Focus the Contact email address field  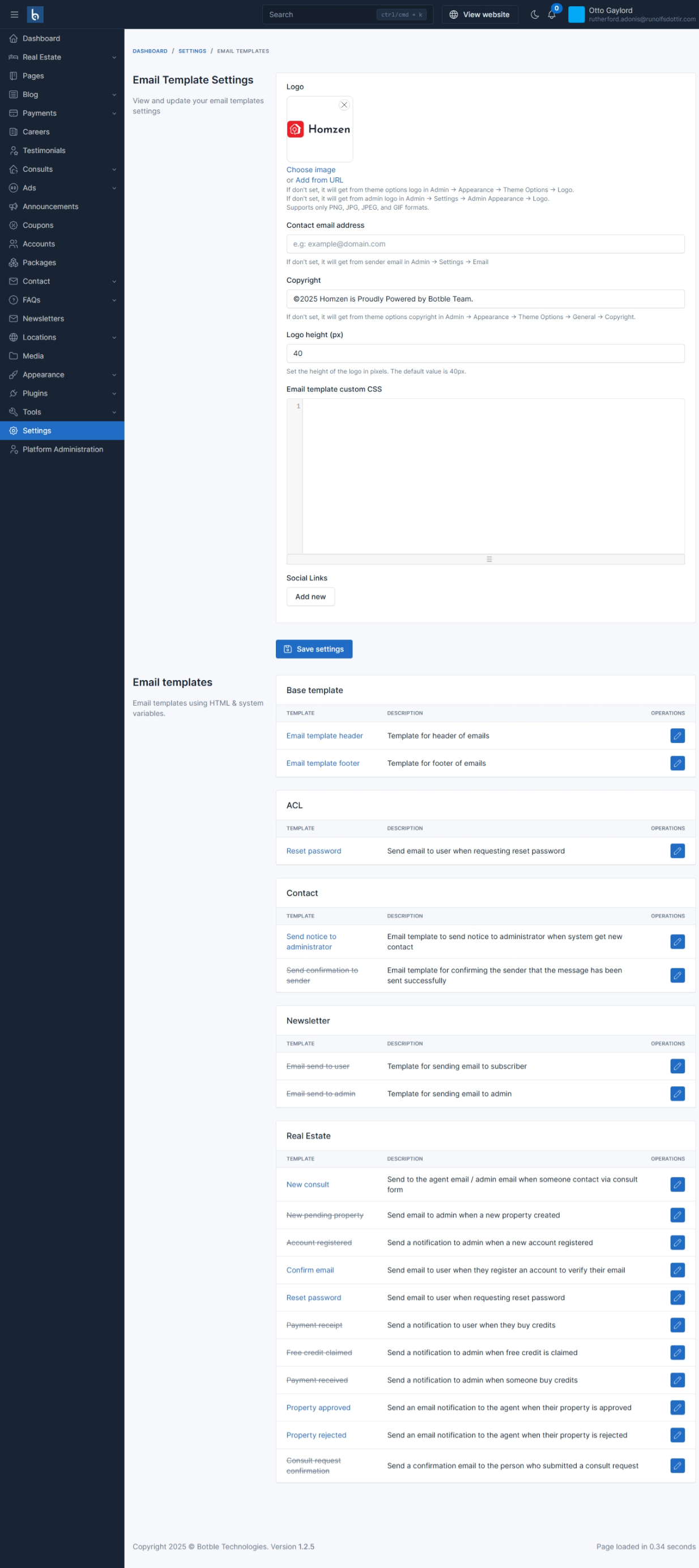click(x=485, y=244)
